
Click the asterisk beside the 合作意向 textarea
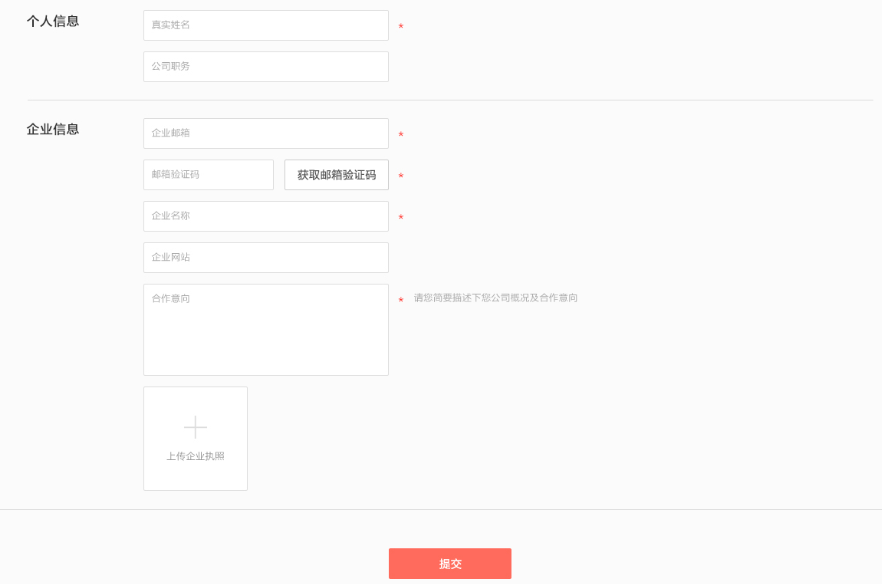click(x=400, y=301)
